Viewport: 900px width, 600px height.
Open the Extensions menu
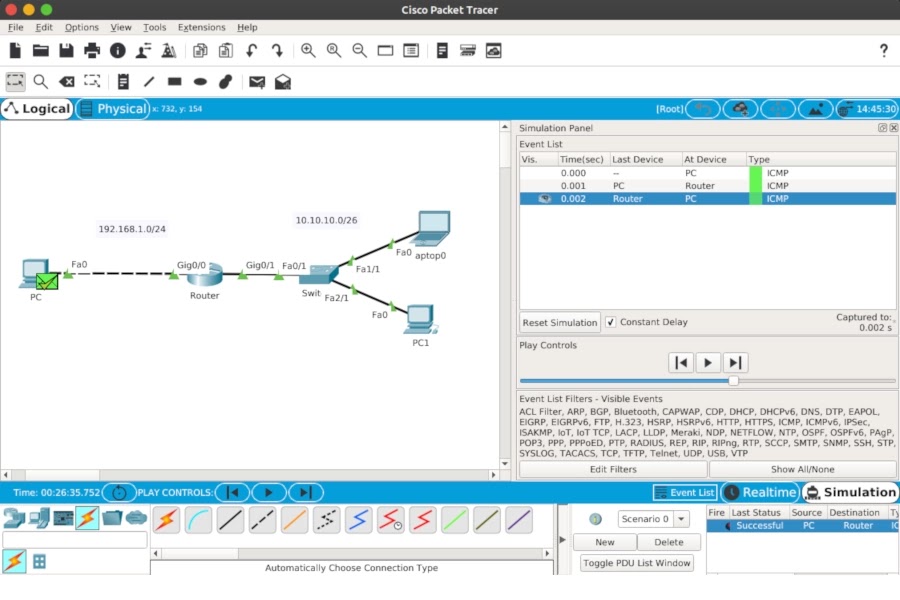pyautogui.click(x=201, y=27)
